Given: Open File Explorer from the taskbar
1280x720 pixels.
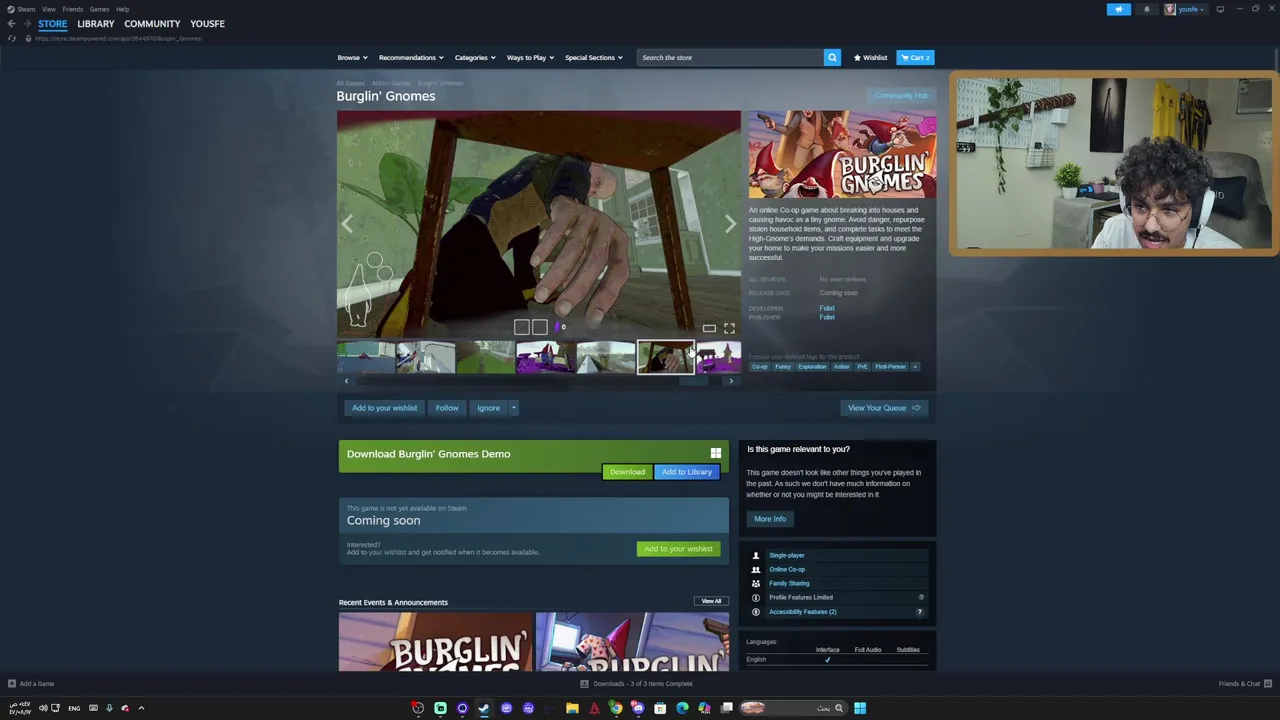Looking at the screenshot, I should point(572,708).
